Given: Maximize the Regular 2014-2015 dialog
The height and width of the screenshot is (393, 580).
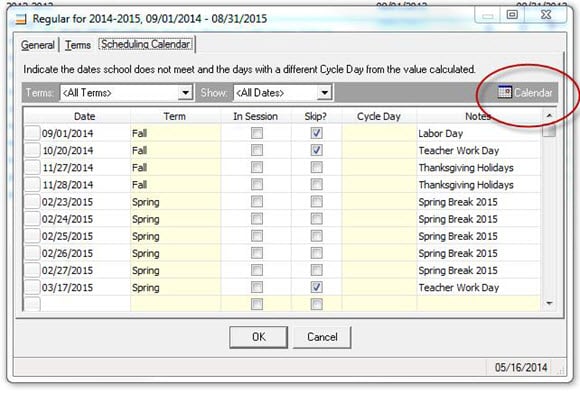Looking at the screenshot, I should pyautogui.click(x=512, y=15).
